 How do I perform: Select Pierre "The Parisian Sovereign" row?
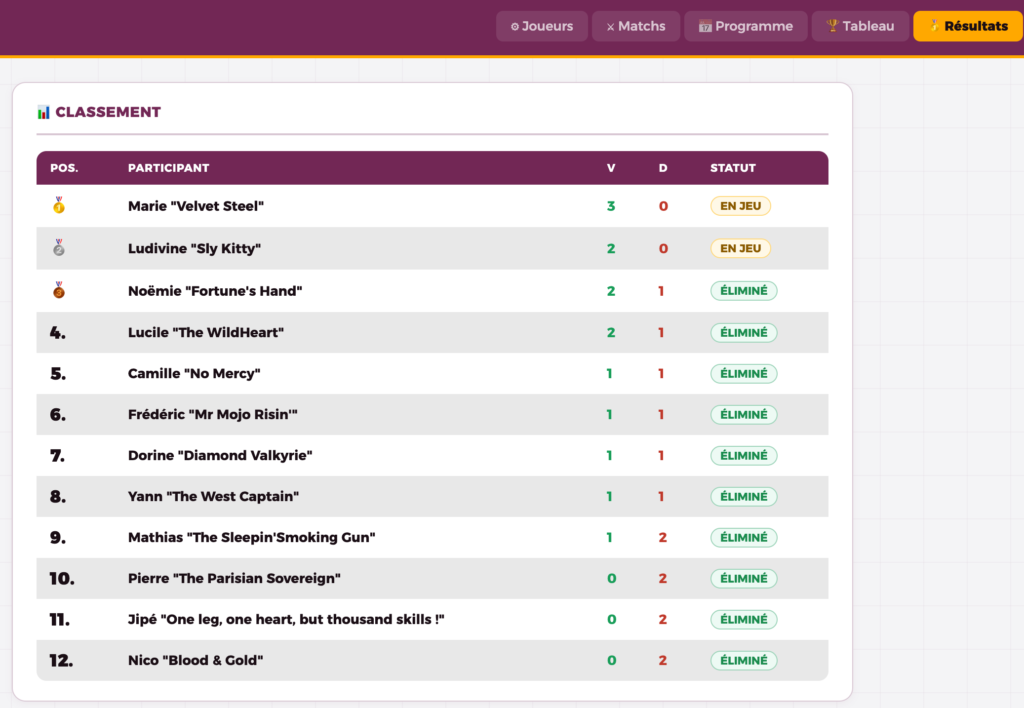pos(235,578)
